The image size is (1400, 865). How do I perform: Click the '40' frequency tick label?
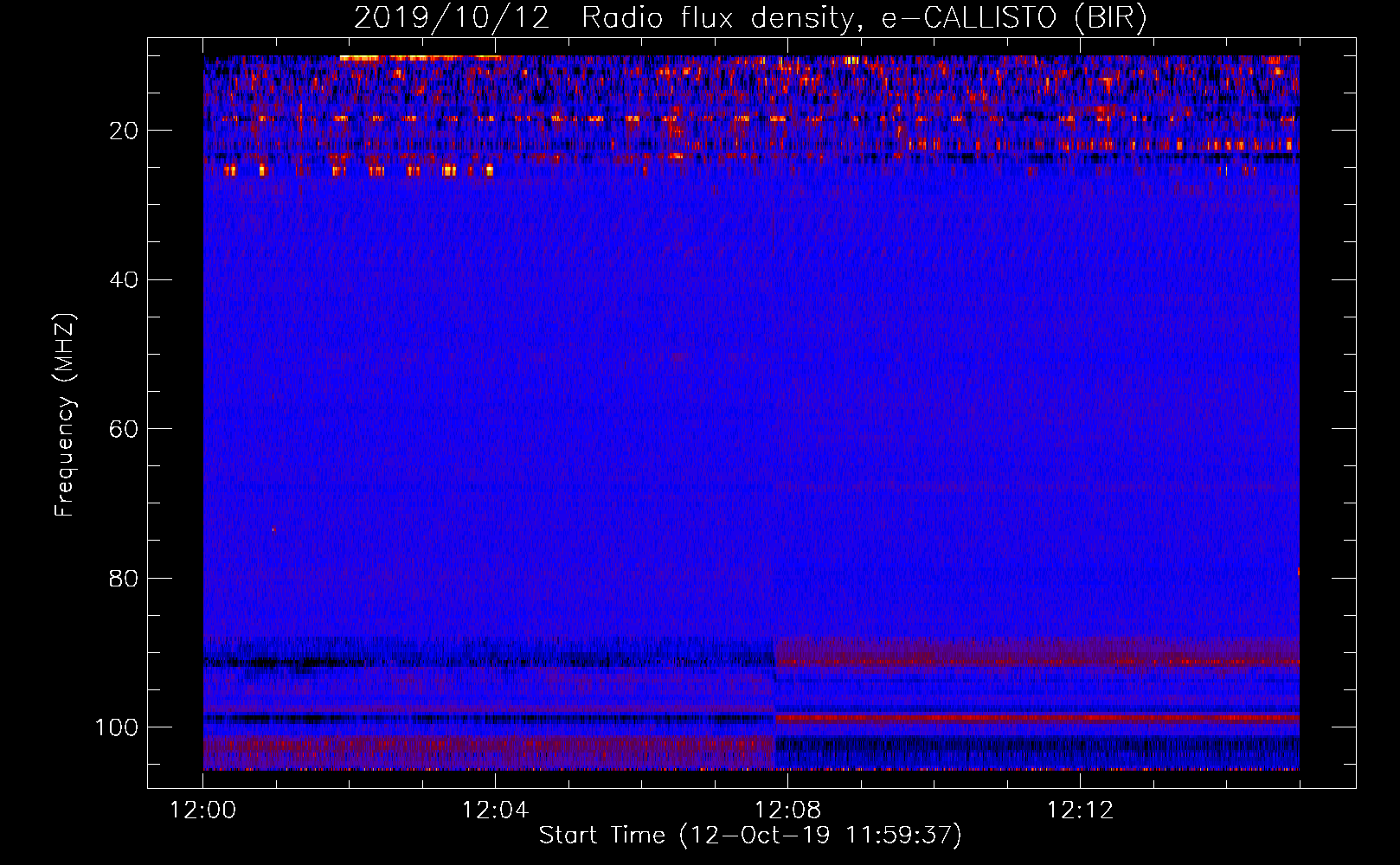pyautogui.click(x=124, y=280)
